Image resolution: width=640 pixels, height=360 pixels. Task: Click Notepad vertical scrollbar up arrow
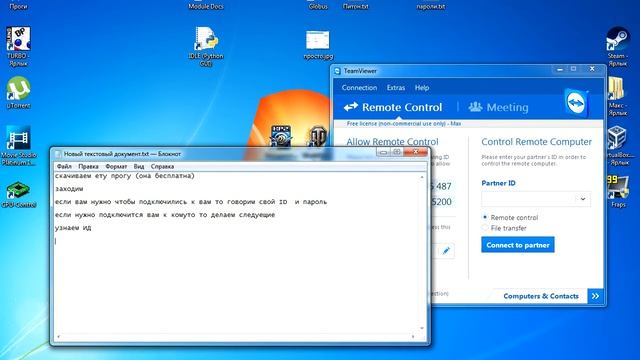(422, 177)
